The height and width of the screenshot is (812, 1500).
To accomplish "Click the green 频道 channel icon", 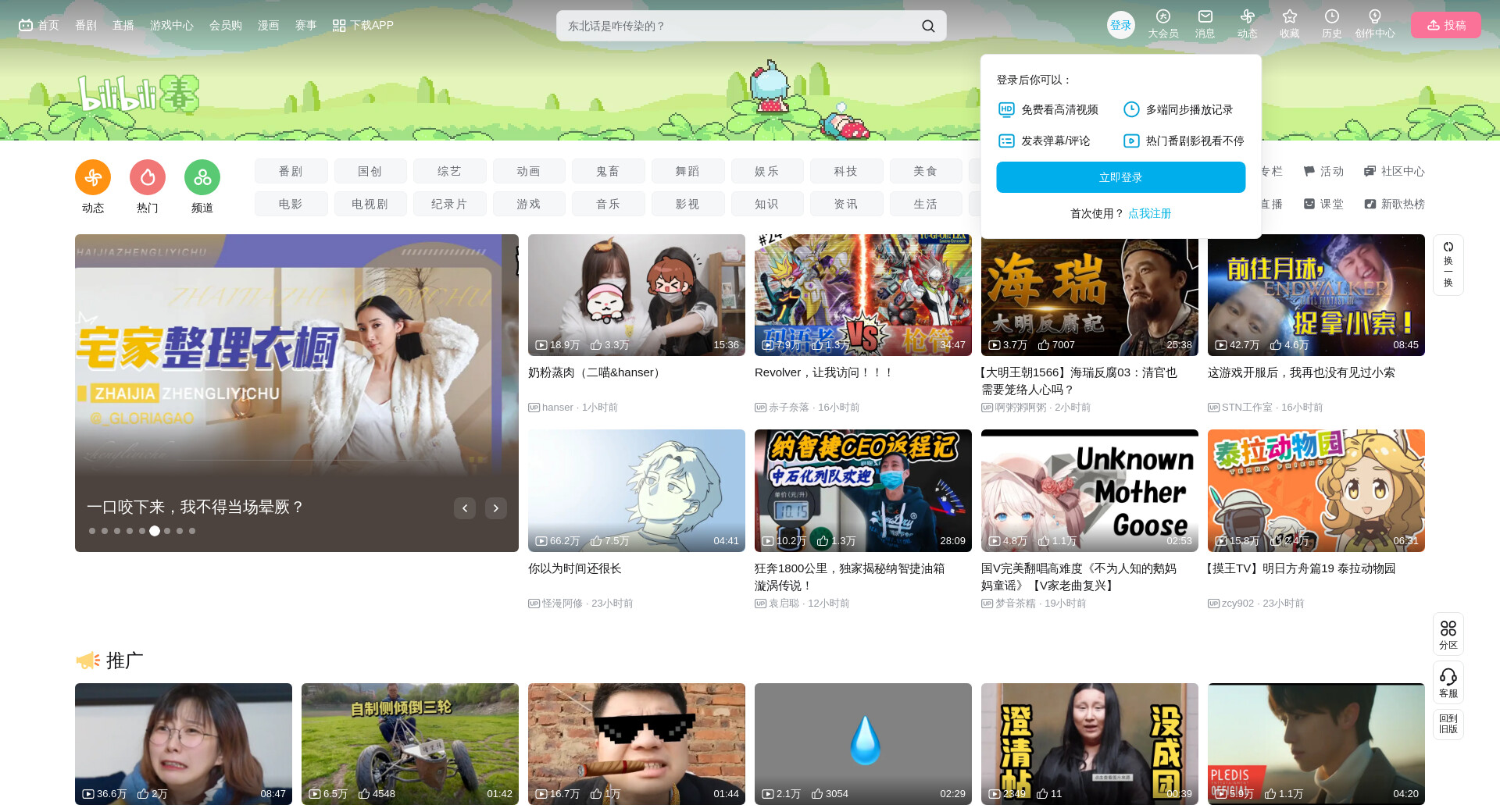I will click(x=202, y=178).
